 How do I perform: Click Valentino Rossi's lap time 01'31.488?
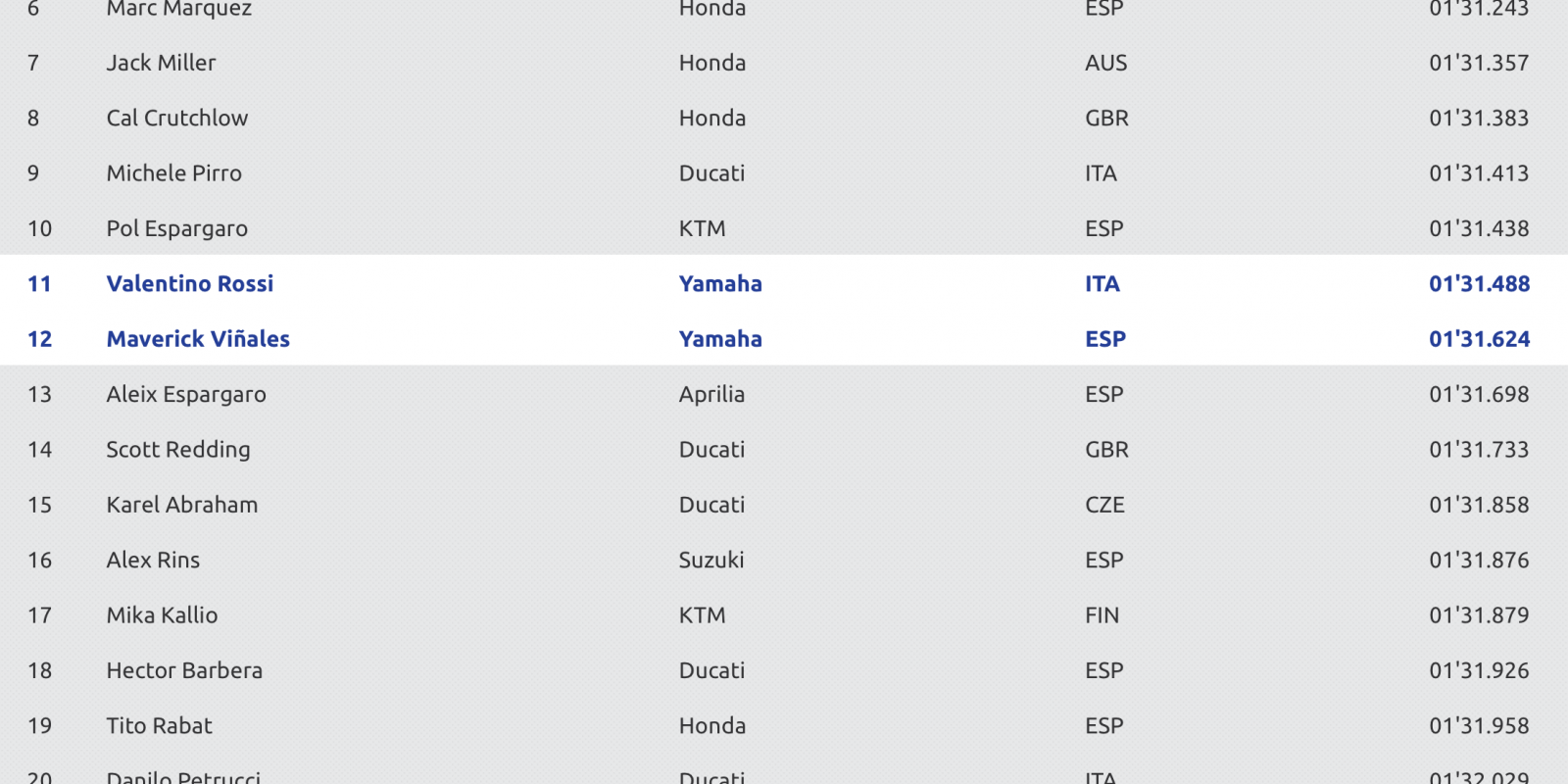point(1479,283)
